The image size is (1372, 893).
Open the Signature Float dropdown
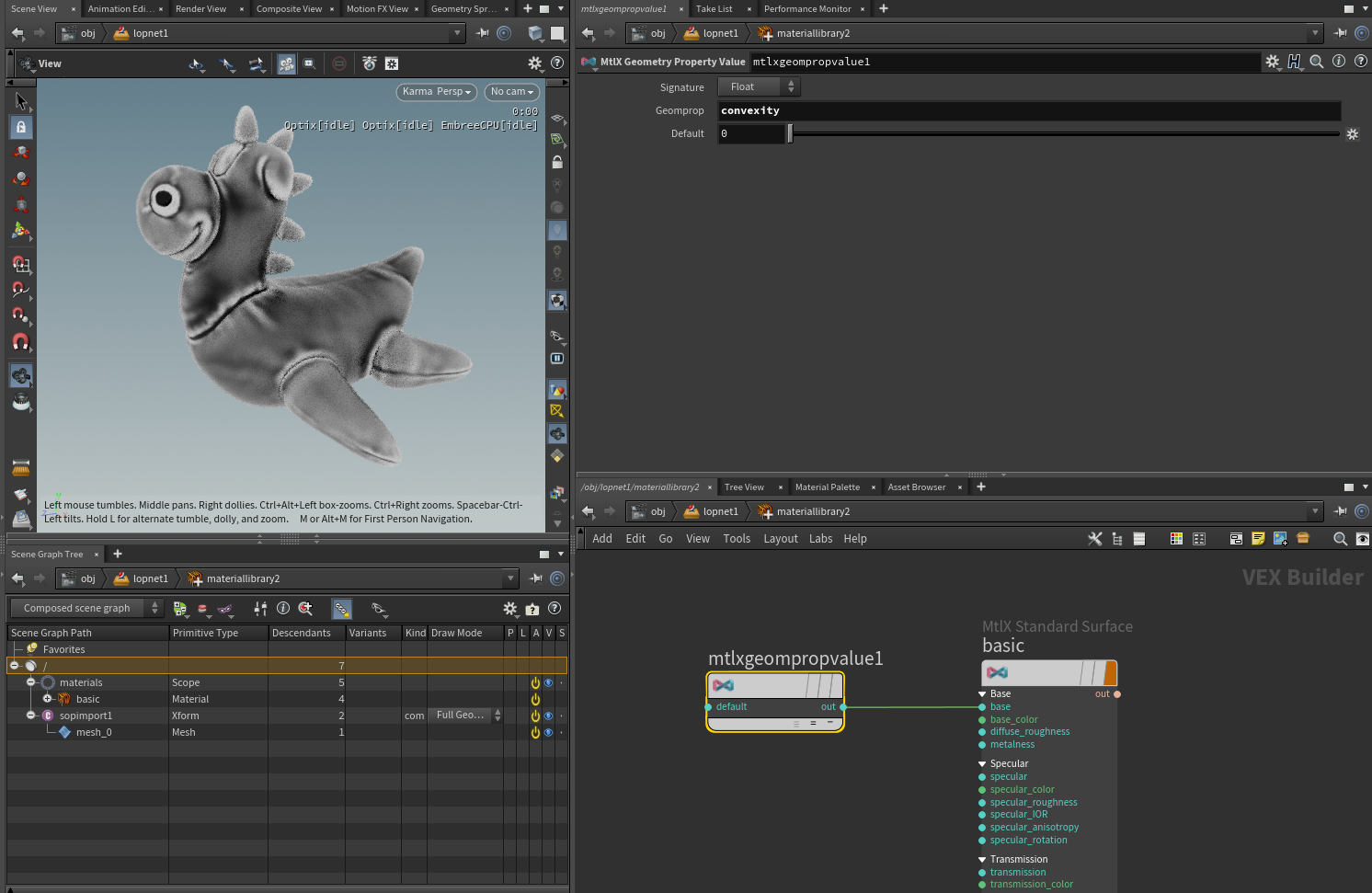click(x=760, y=86)
